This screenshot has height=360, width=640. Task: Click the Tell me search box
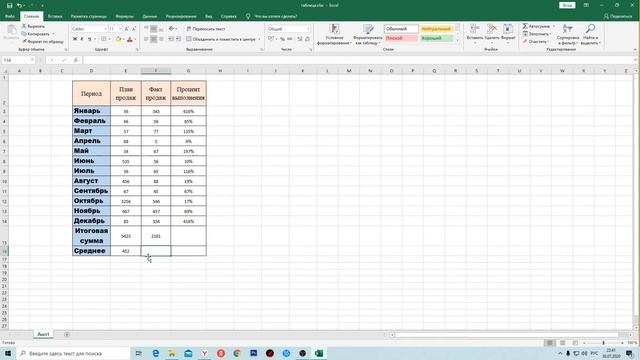click(272, 16)
